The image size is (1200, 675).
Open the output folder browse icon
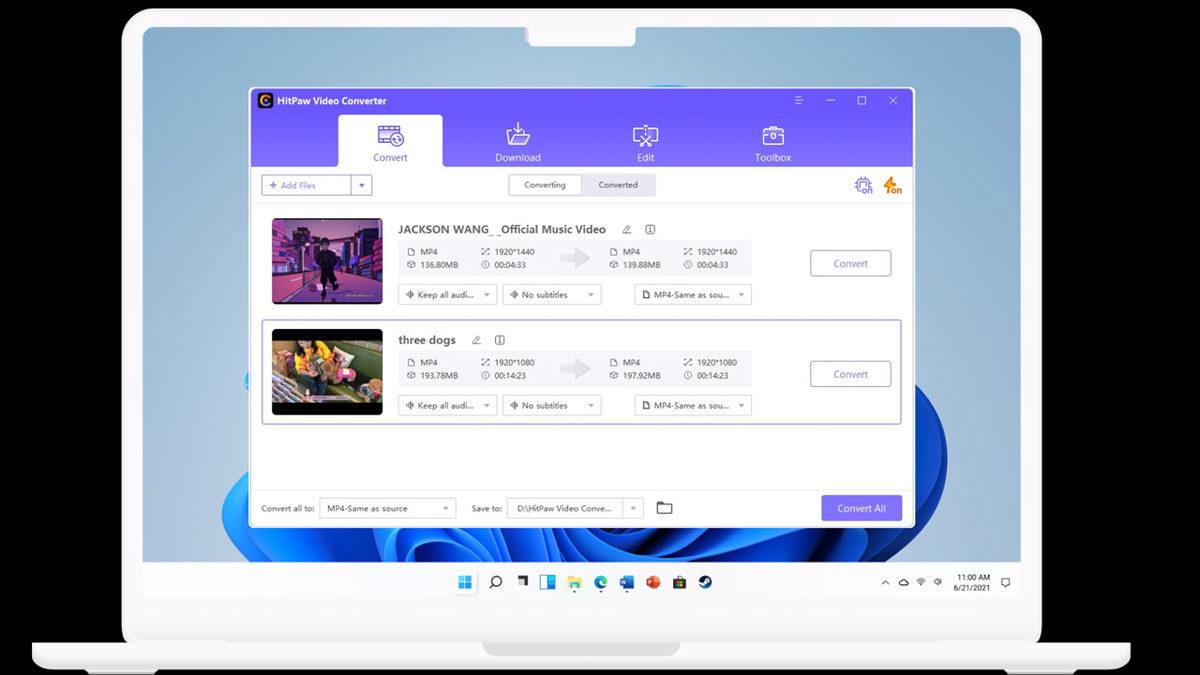(x=664, y=507)
